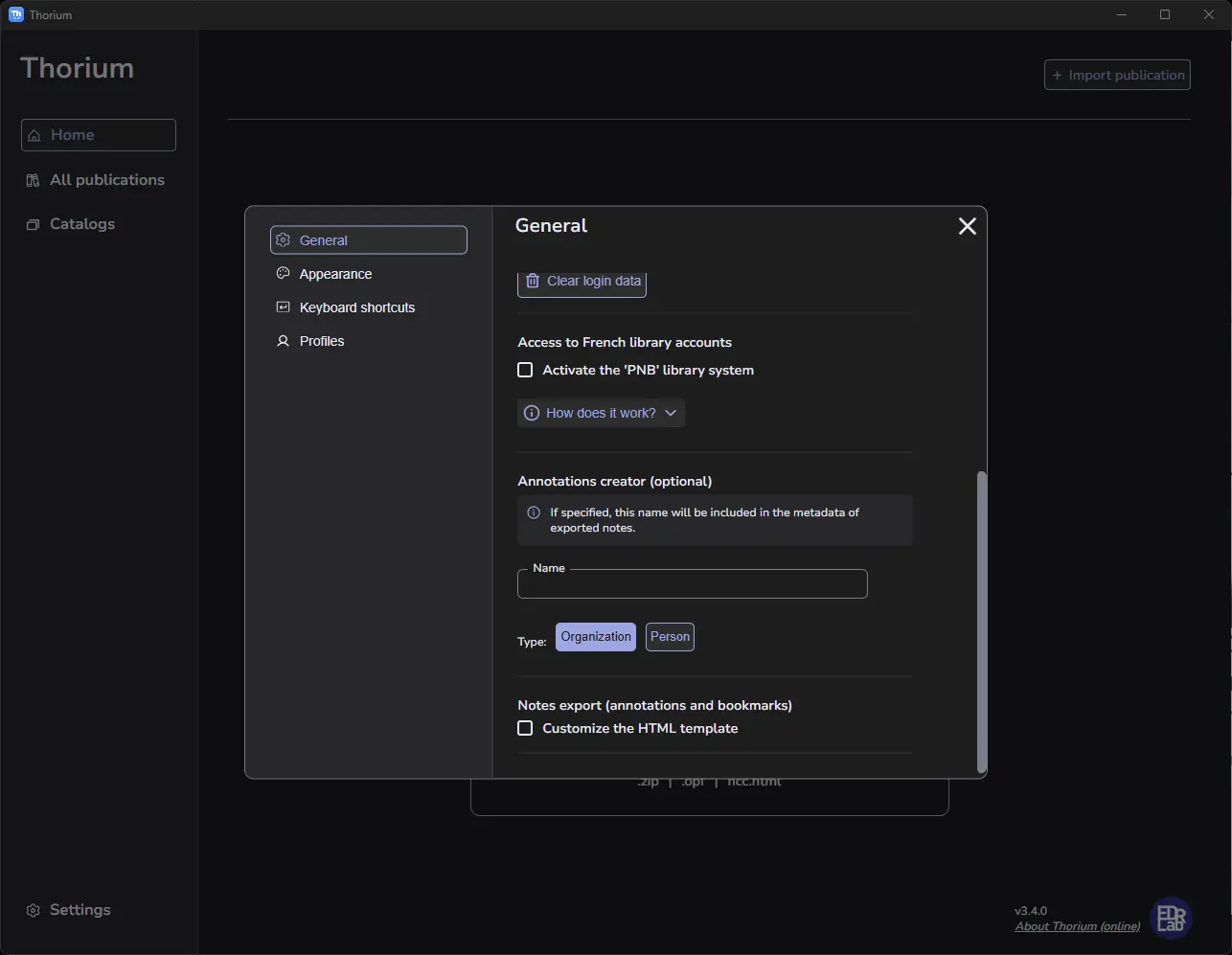
Task: Expand the How does it work? section
Action: (601, 413)
